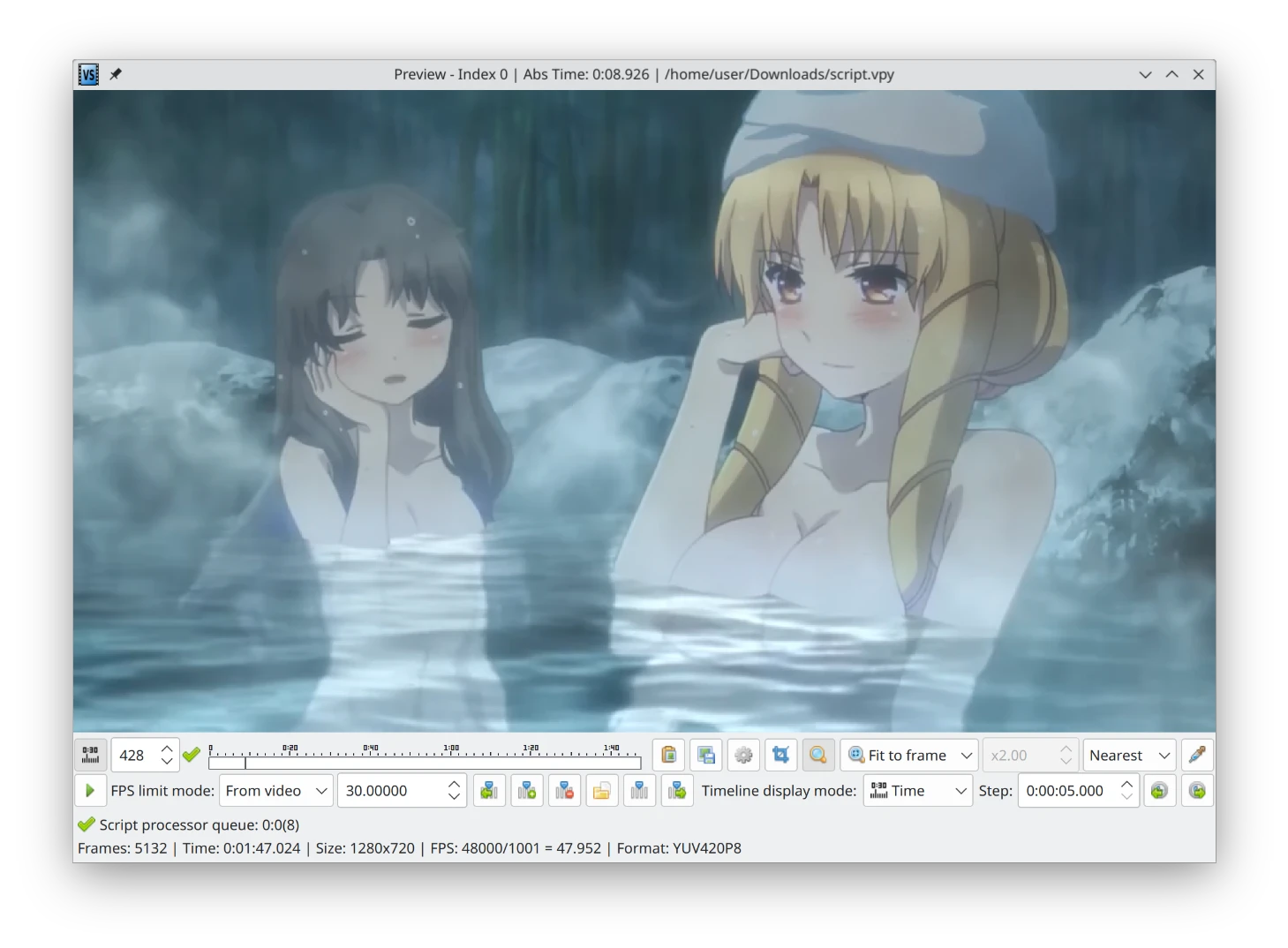Viewport: 1288px width, 948px height.
Task: Open the advanced settings gear
Action: [x=743, y=756]
